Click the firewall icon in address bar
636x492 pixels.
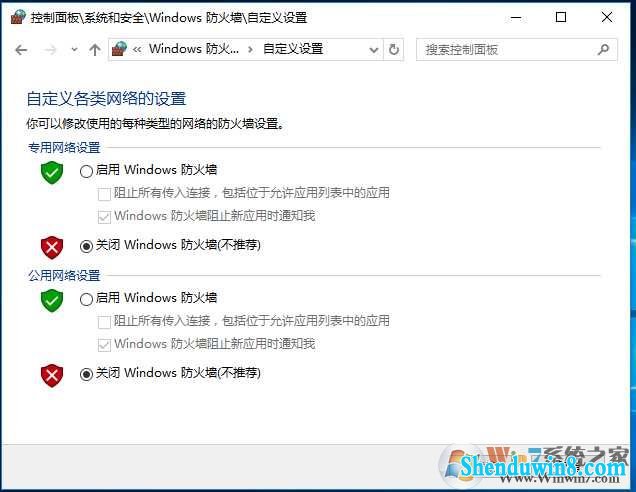[x=119, y=49]
